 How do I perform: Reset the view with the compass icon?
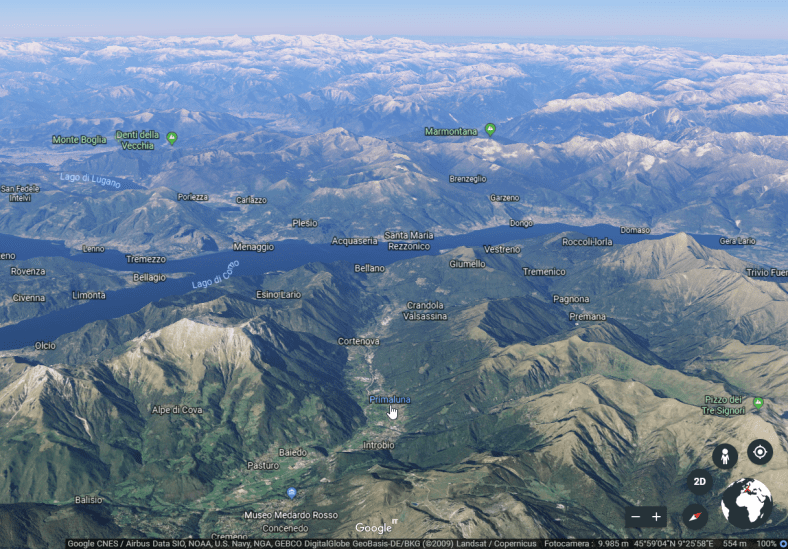click(695, 516)
